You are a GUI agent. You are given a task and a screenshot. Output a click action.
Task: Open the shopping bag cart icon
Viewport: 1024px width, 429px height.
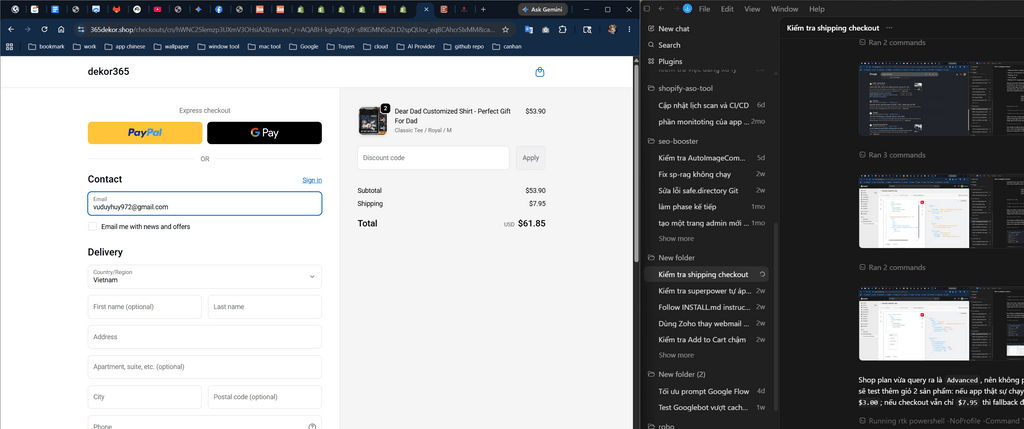pyautogui.click(x=539, y=72)
